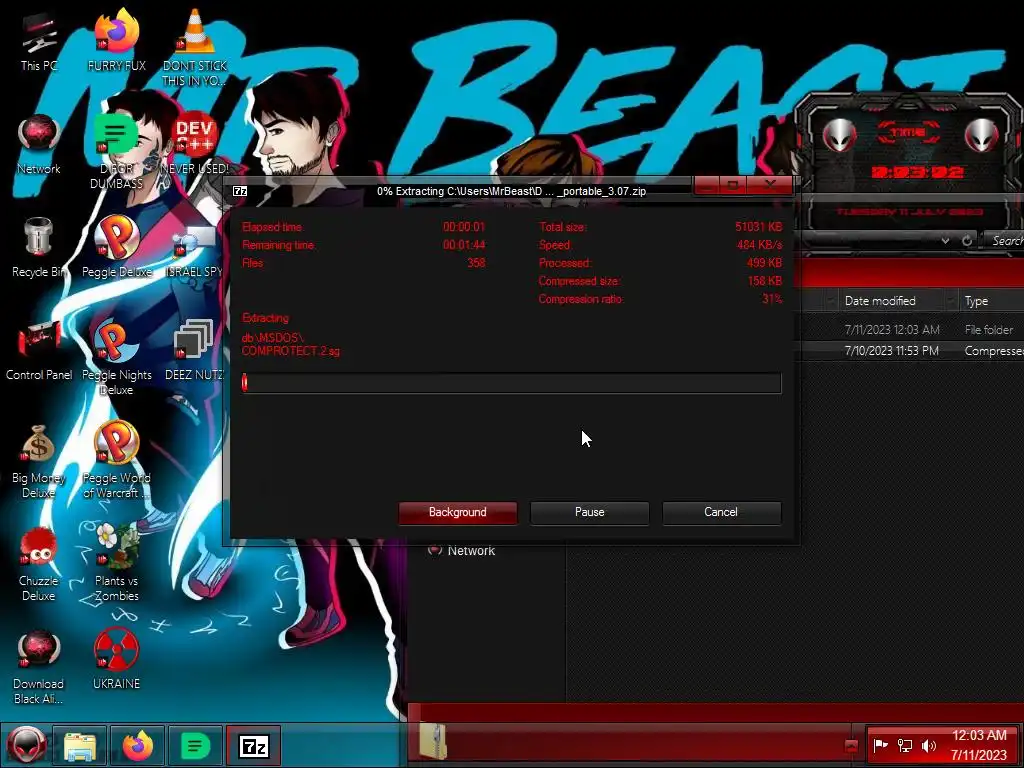
Task: Launch Chuzzle Deluxe desktop shortcut
Action: 39,564
